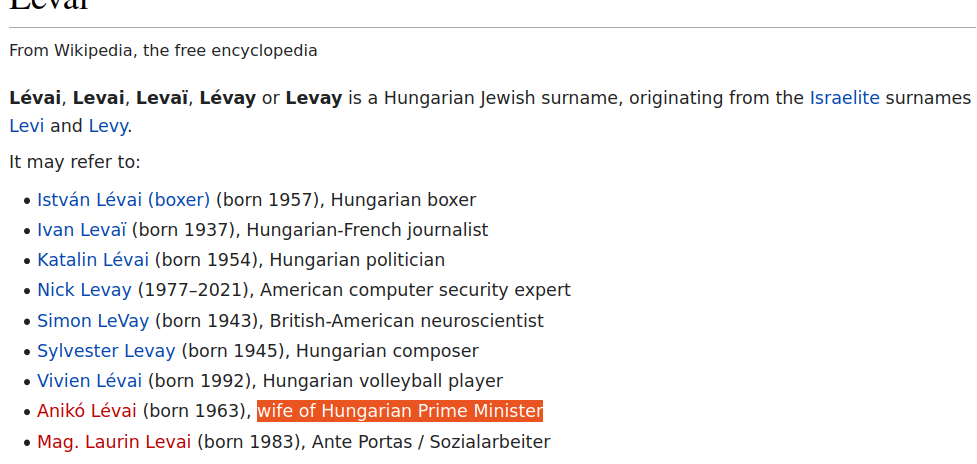Click 'Hungarian volleyball player' description
This screenshot has height=464, width=977.
click(383, 381)
